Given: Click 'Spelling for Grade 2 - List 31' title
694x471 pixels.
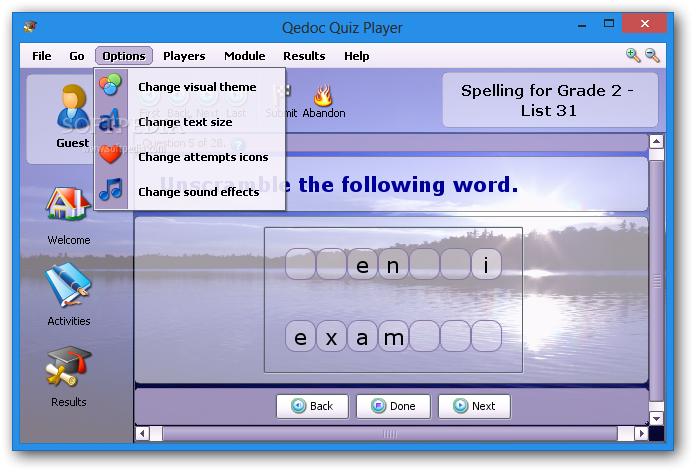Looking at the screenshot, I should [549, 100].
